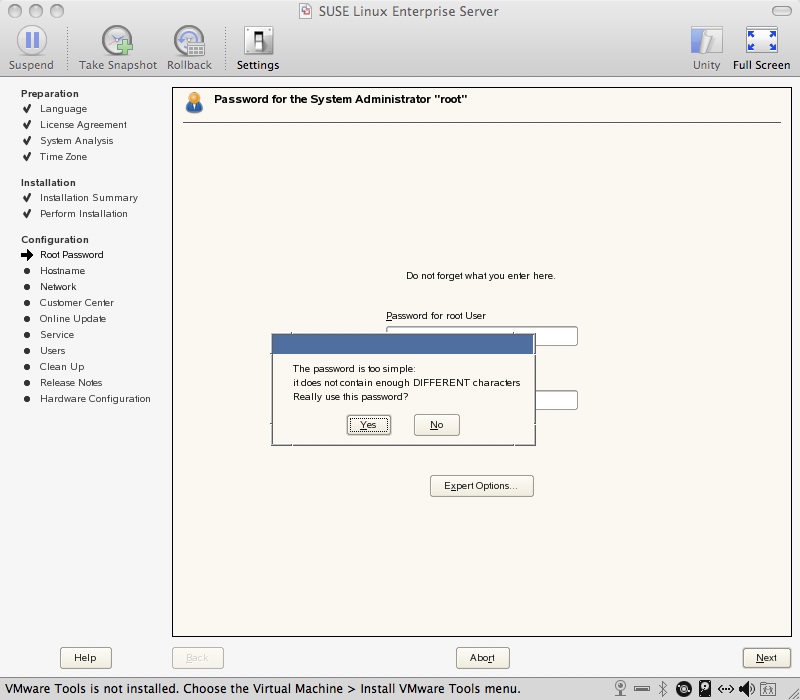Click the CD/DVD drive status icon
800x700 pixels.
tap(684, 689)
